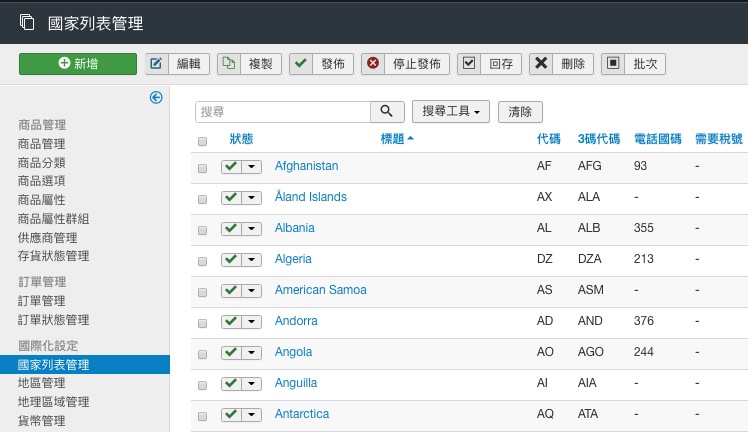Tick the checkbox for Afghanistan row
Viewport: 748px width, 432px height.
(x=202, y=169)
